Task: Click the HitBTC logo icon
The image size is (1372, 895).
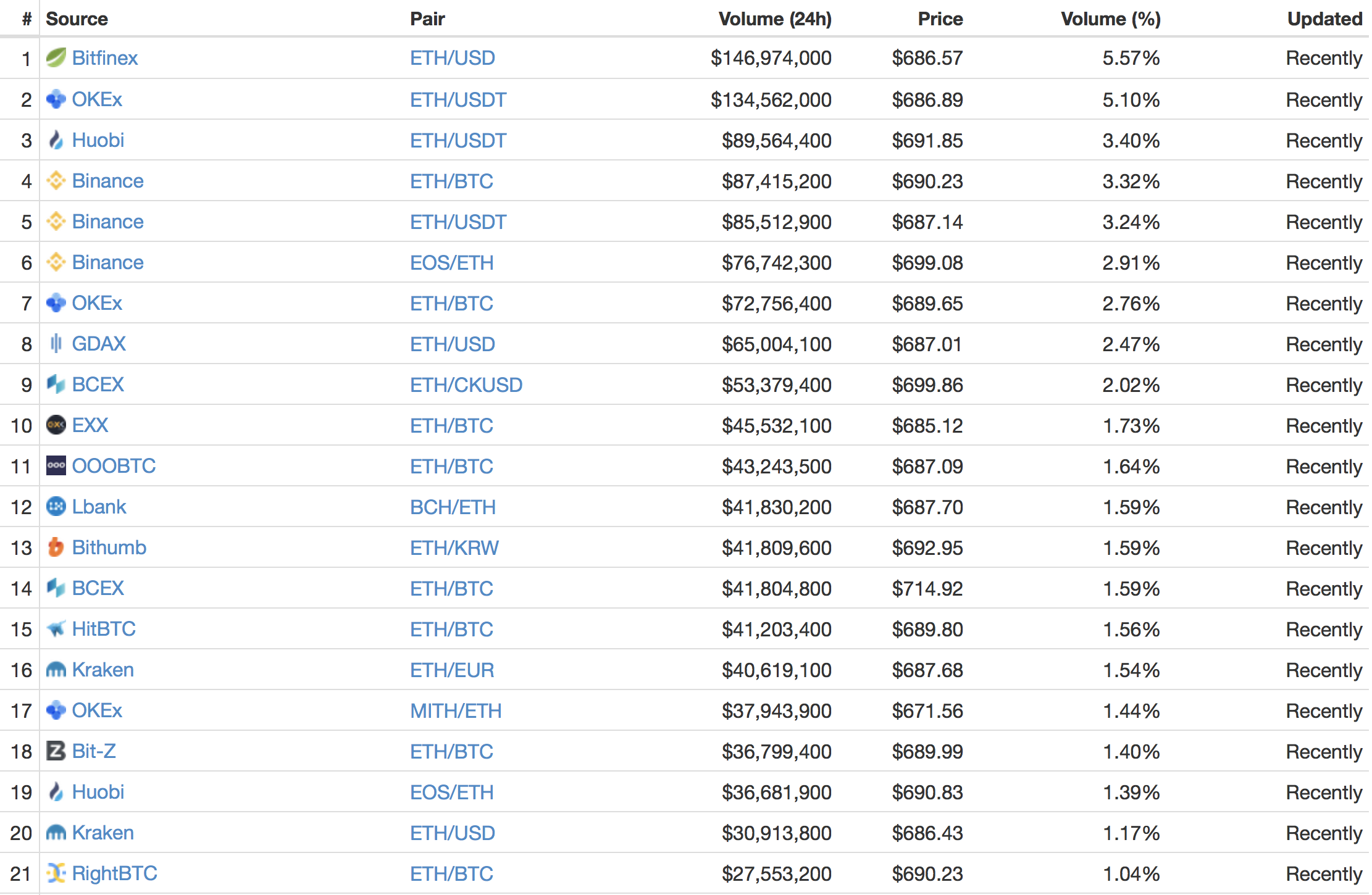Action: click(x=56, y=628)
